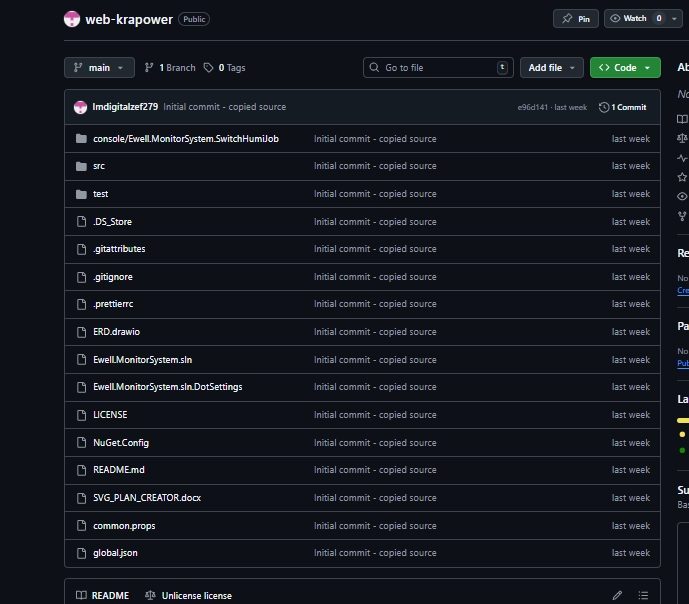Open src row commit message link

click(375, 166)
